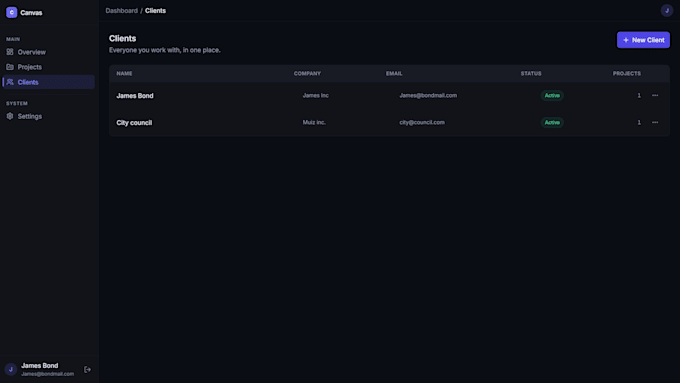Select the James Bond client name
Viewport: 680px width, 383px height.
click(135, 95)
